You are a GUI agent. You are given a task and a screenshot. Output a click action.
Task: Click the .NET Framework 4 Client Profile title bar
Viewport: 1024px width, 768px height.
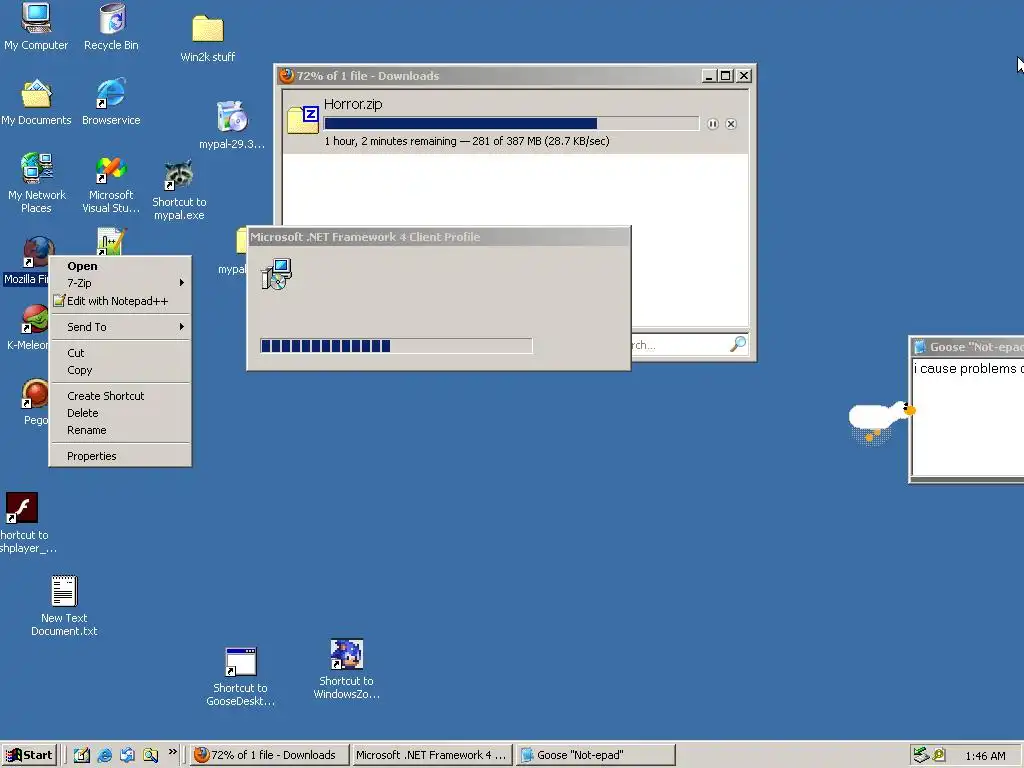tap(438, 237)
